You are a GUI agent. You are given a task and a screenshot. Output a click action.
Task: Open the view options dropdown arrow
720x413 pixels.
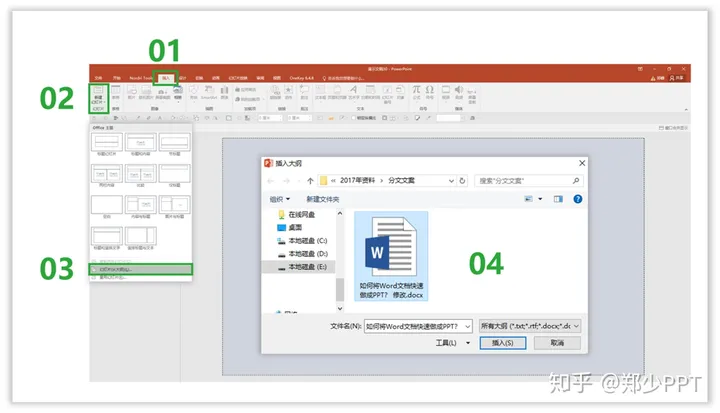tap(540, 199)
